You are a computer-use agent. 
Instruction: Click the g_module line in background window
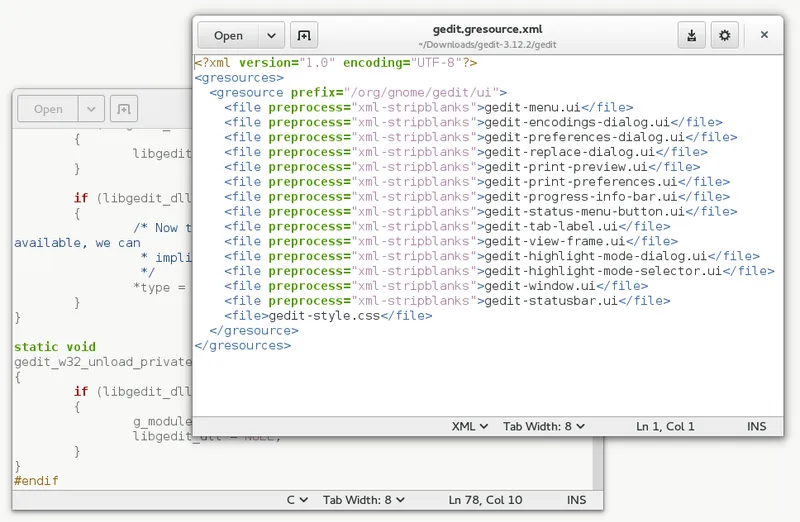162,421
